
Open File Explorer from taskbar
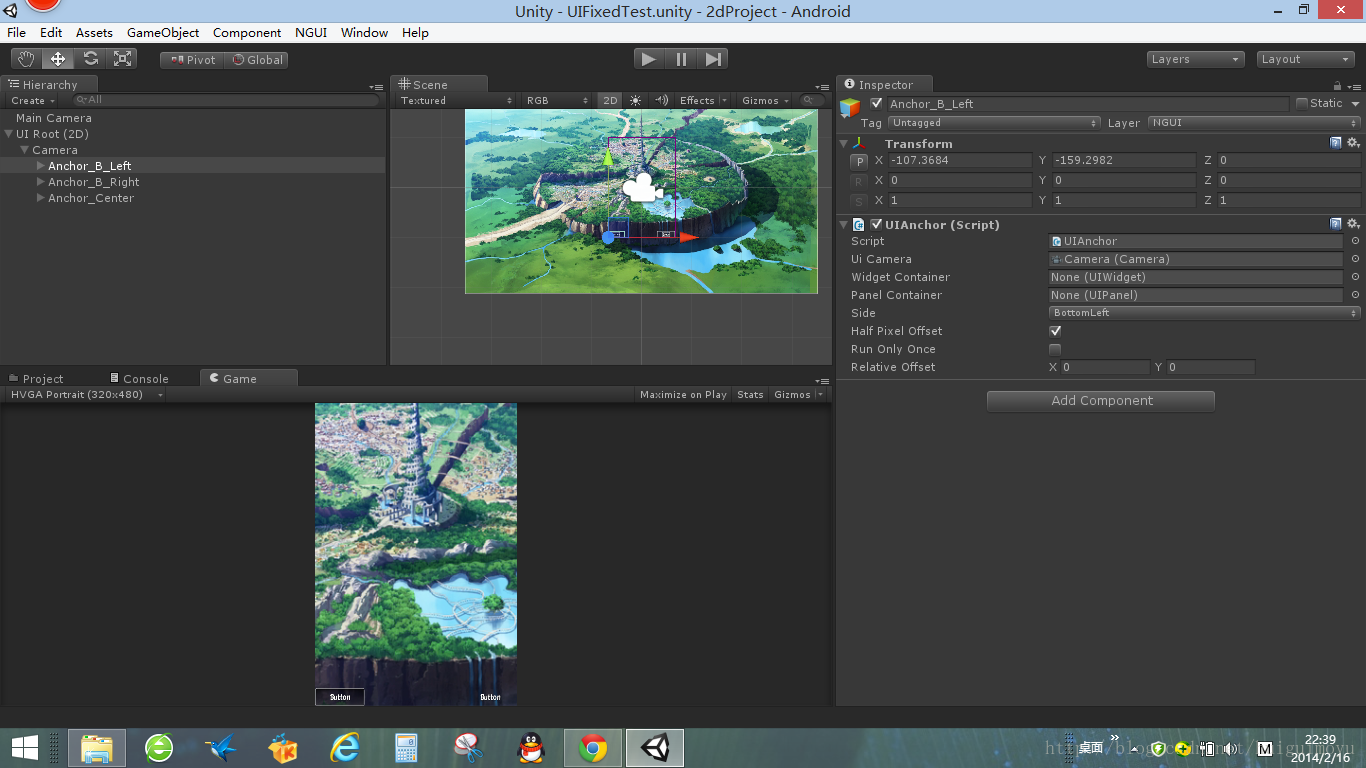[x=97, y=748]
